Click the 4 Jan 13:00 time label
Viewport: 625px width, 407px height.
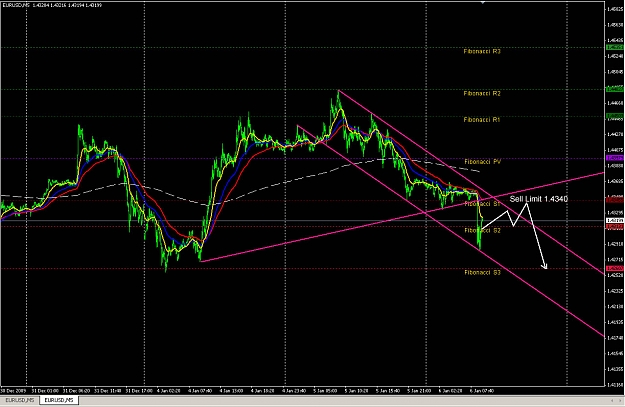point(232,391)
